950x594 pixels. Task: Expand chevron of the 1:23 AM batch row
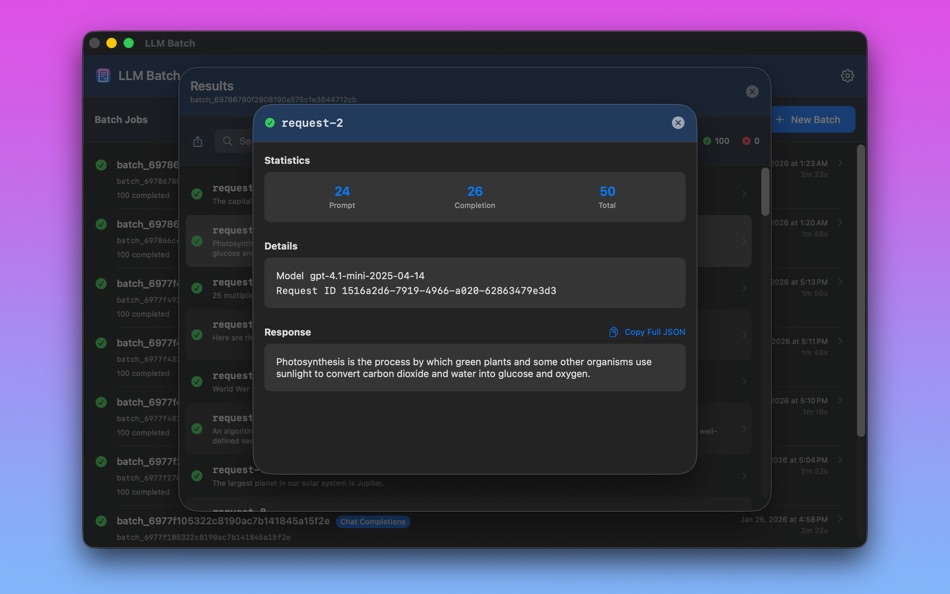[x=840, y=163]
